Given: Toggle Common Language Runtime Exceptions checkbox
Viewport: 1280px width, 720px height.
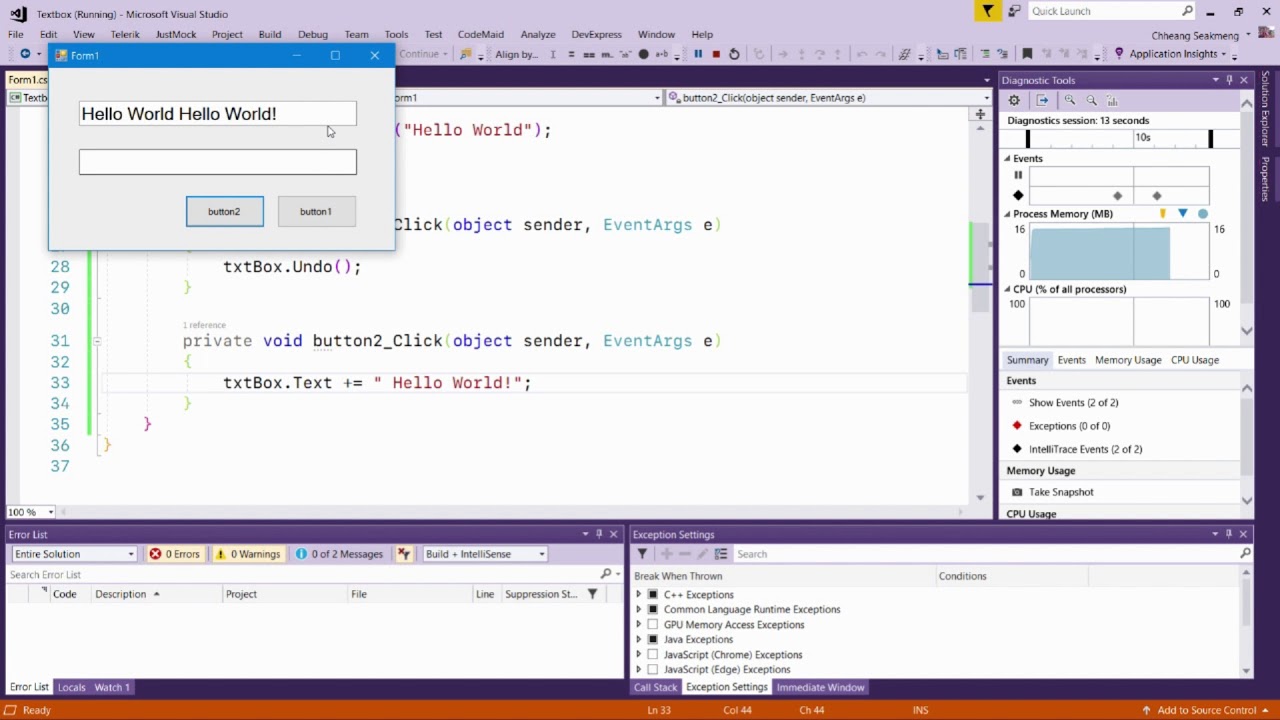Looking at the screenshot, I should (x=653, y=609).
